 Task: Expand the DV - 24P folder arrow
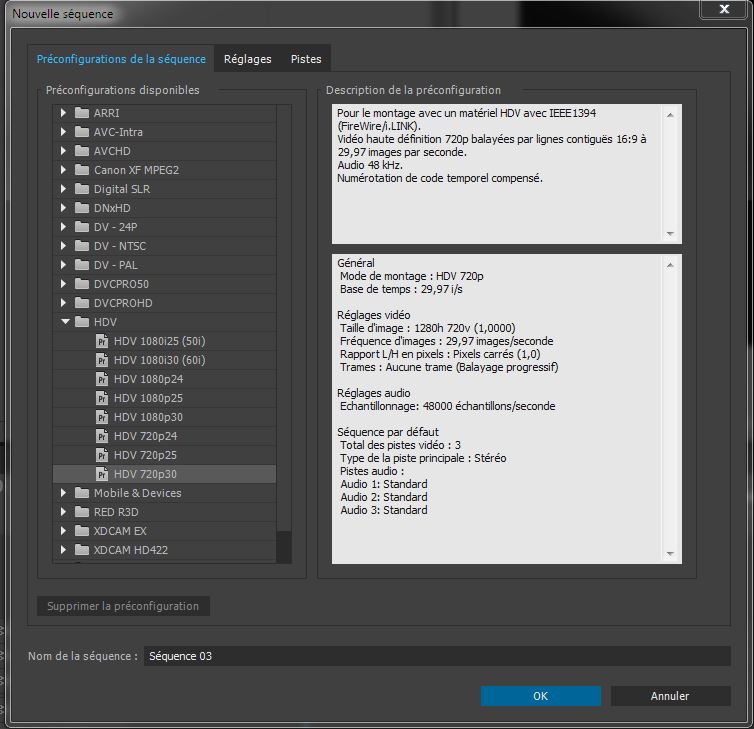63,226
